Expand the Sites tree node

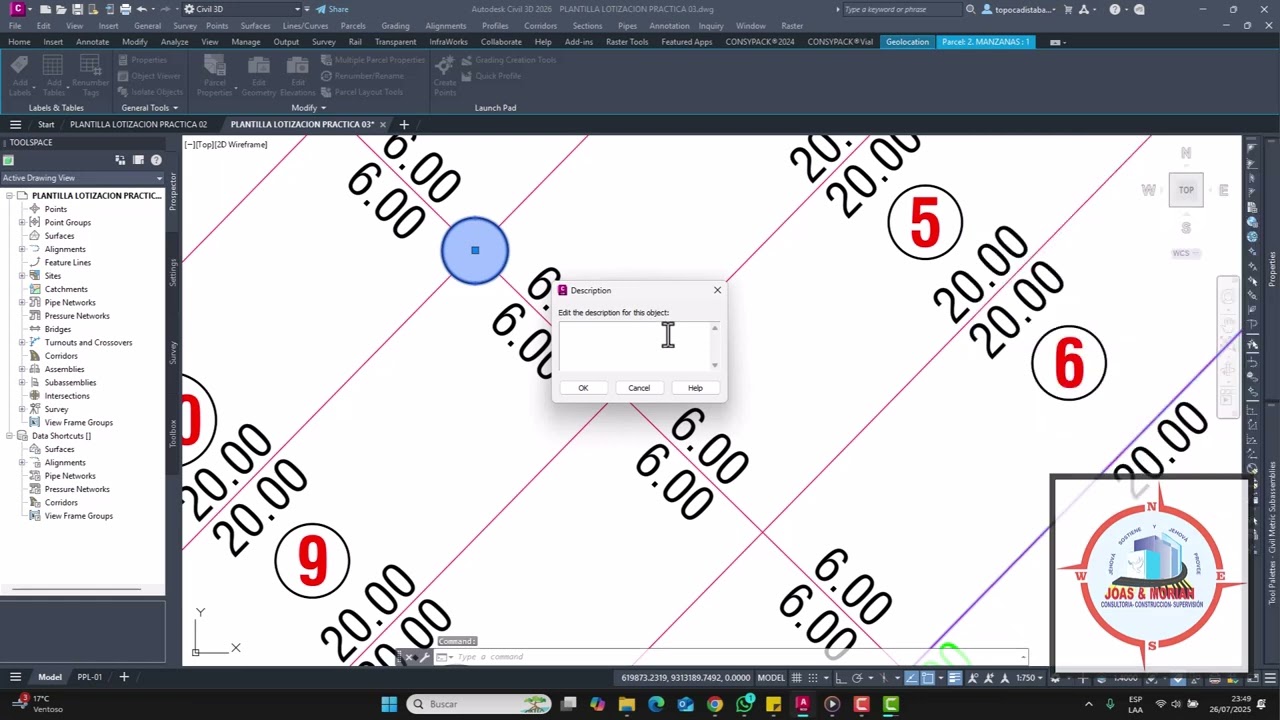pyautogui.click(x=21, y=276)
